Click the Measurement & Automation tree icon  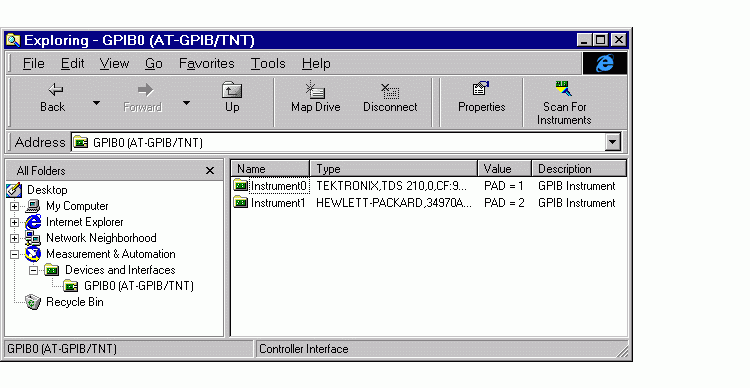[33, 254]
